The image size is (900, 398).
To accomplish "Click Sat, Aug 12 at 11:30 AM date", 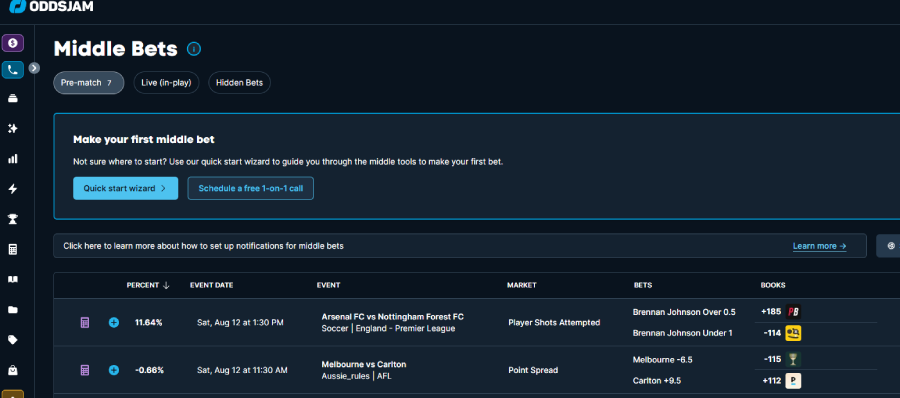I will pos(242,370).
